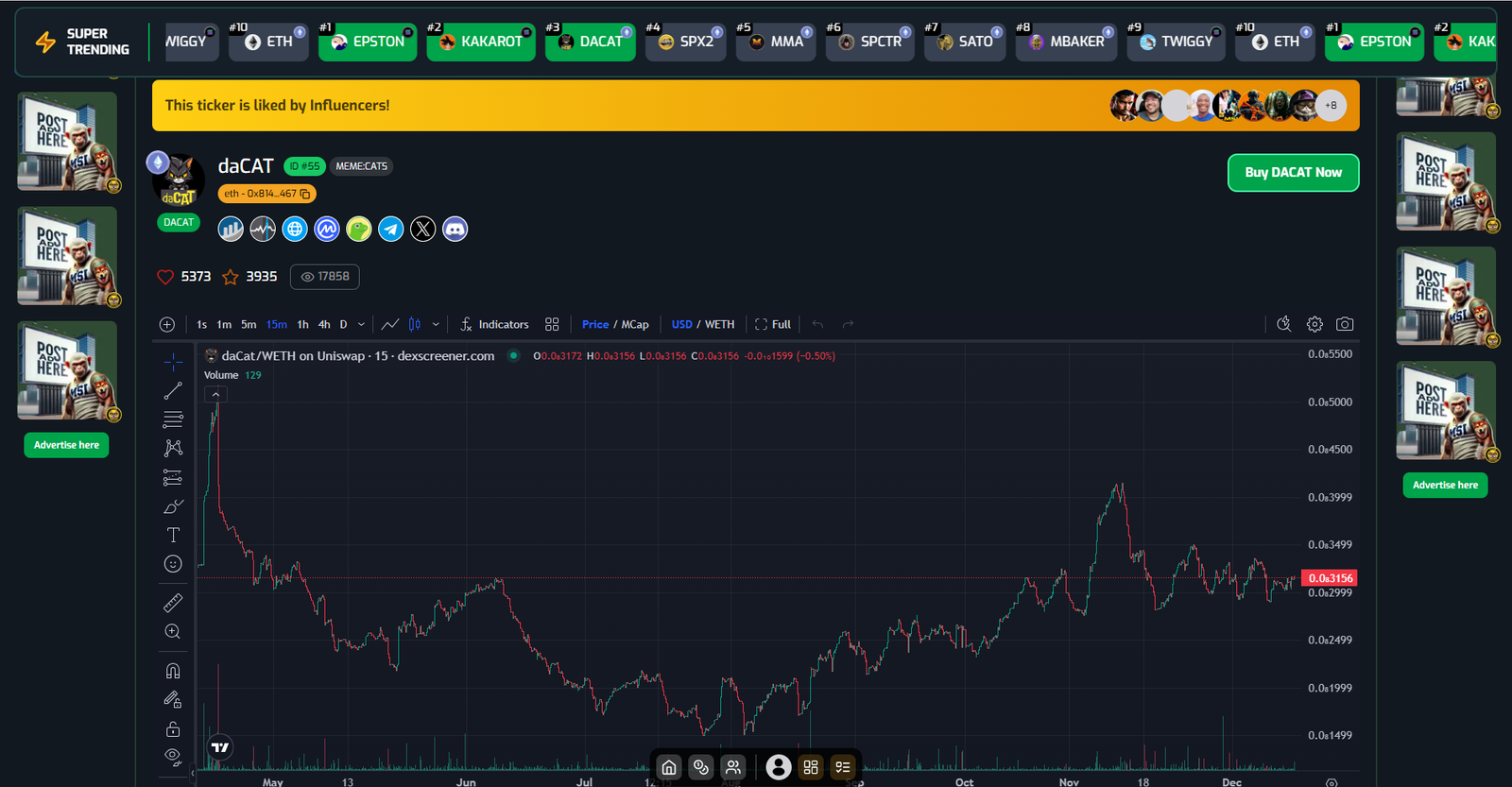Open the CoinGecko gecko link

tap(359, 229)
